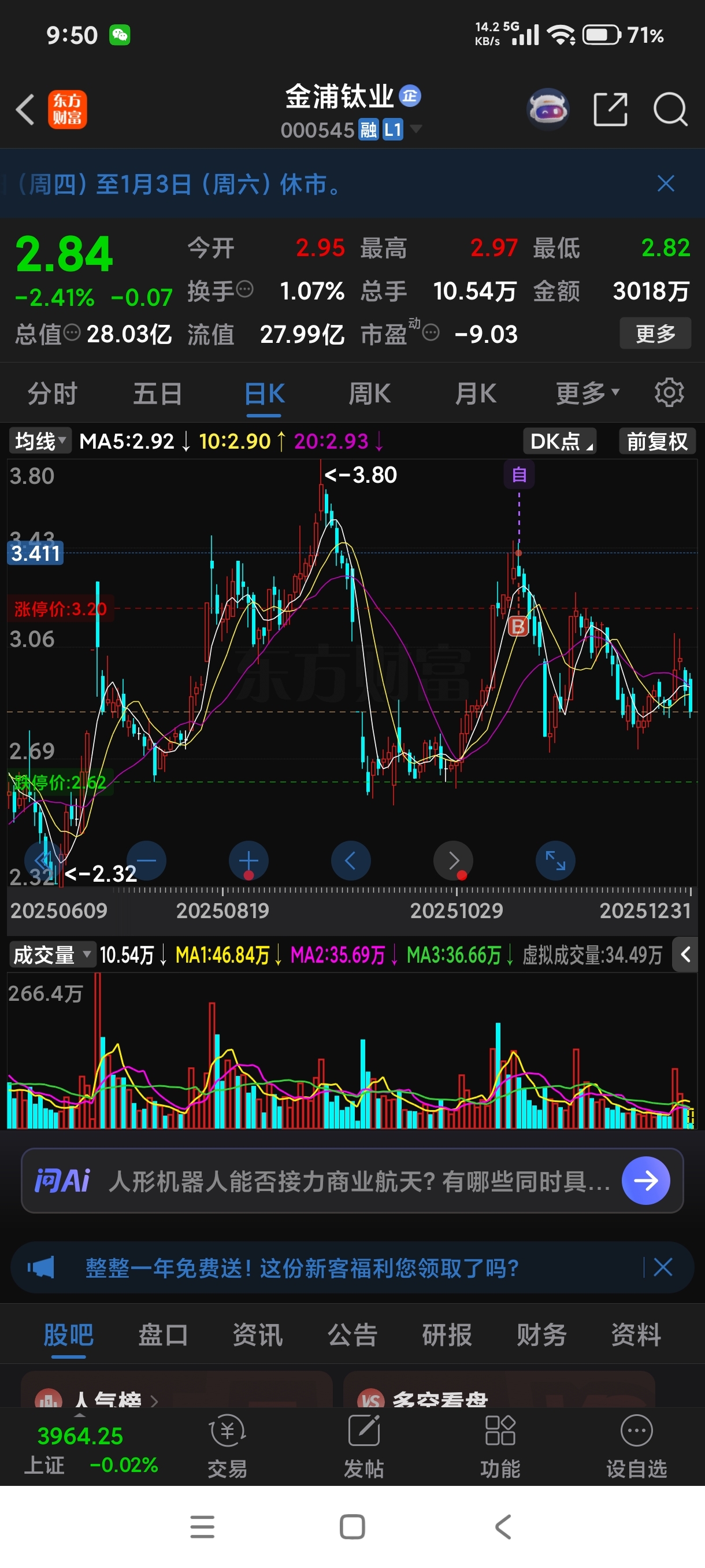Open the 均线 indicator dropdown

pyautogui.click(x=40, y=441)
